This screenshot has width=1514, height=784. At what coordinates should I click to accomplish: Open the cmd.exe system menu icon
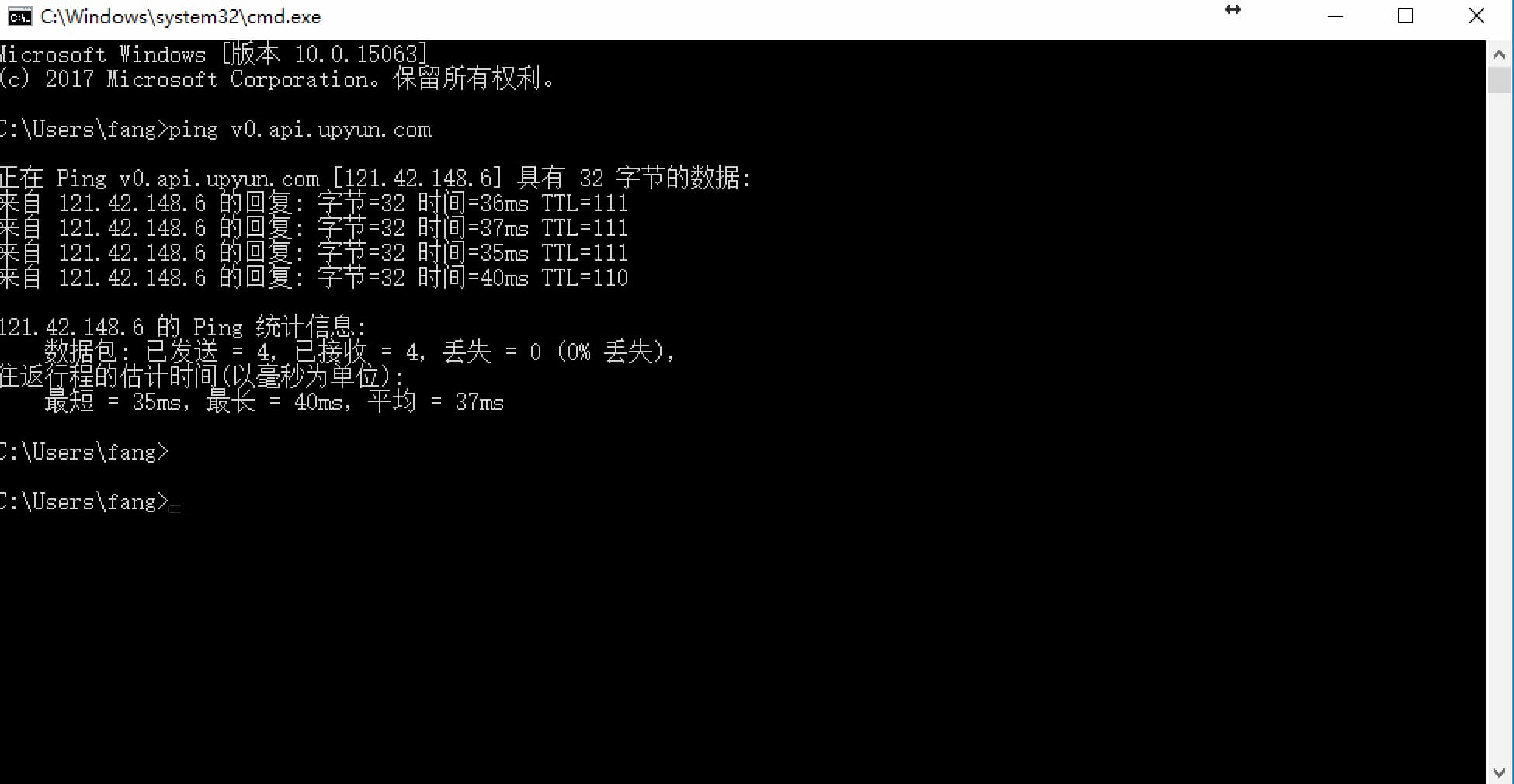pyautogui.click(x=19, y=16)
